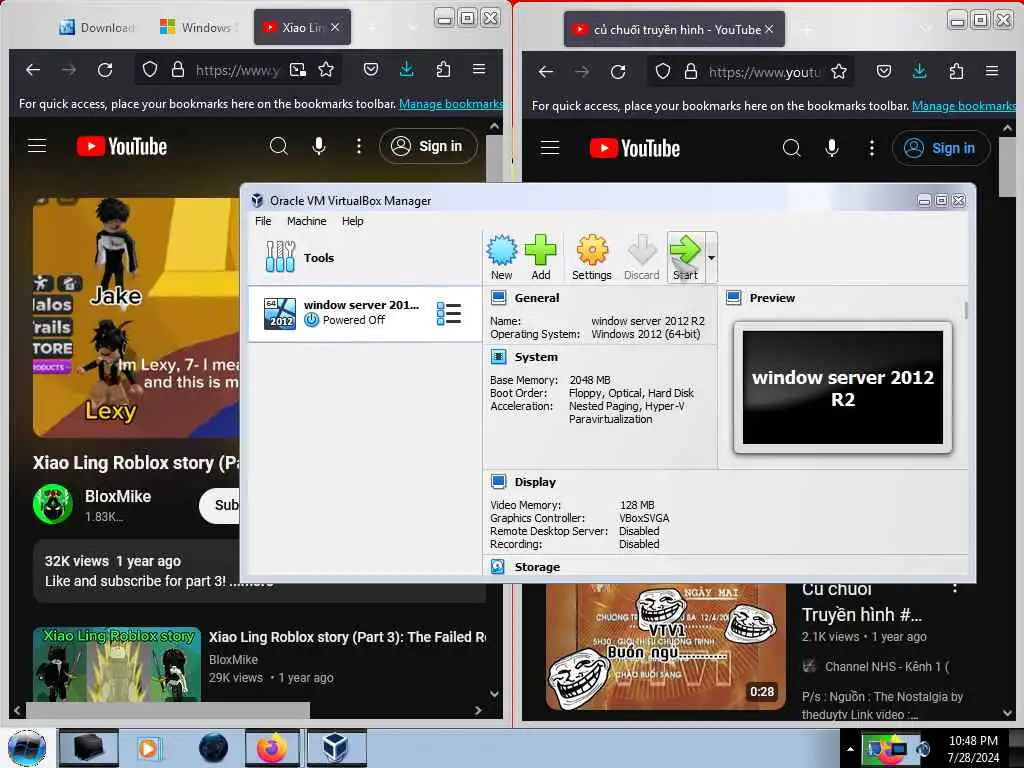Click the System section header
The image size is (1024, 768).
(536, 357)
